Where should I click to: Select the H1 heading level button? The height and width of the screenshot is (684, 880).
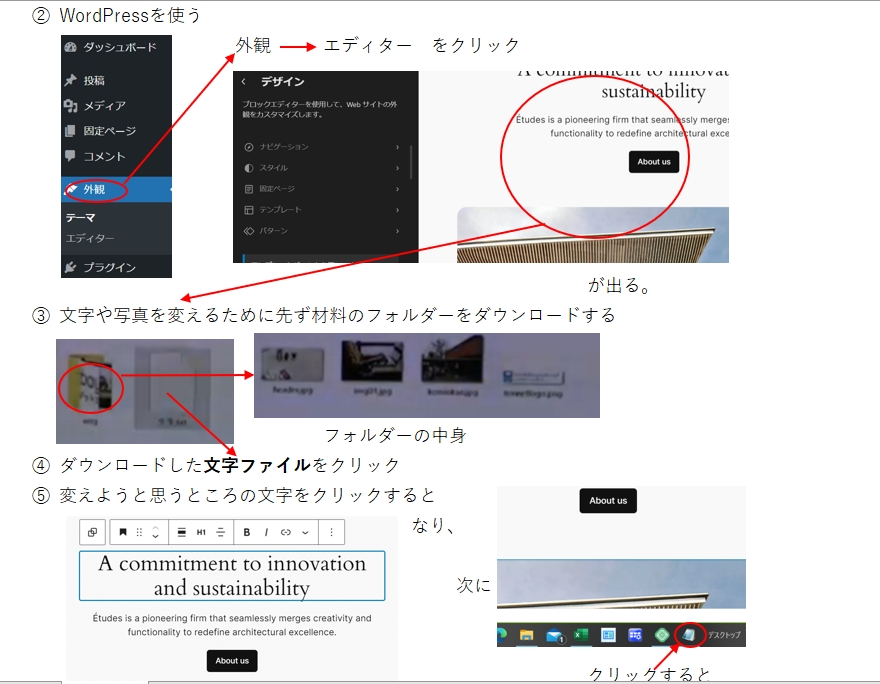[201, 532]
